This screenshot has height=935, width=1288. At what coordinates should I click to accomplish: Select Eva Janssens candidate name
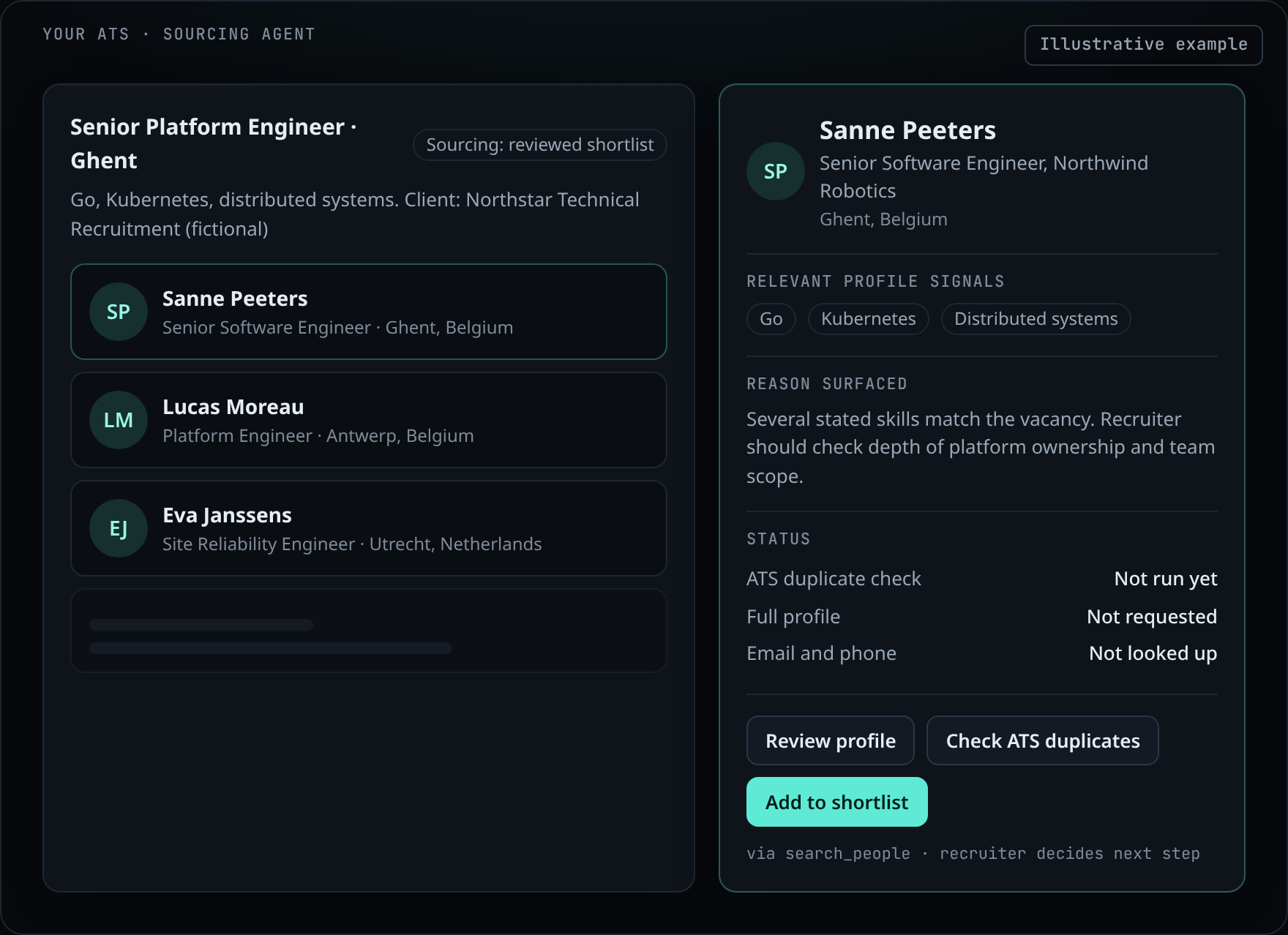pos(227,515)
